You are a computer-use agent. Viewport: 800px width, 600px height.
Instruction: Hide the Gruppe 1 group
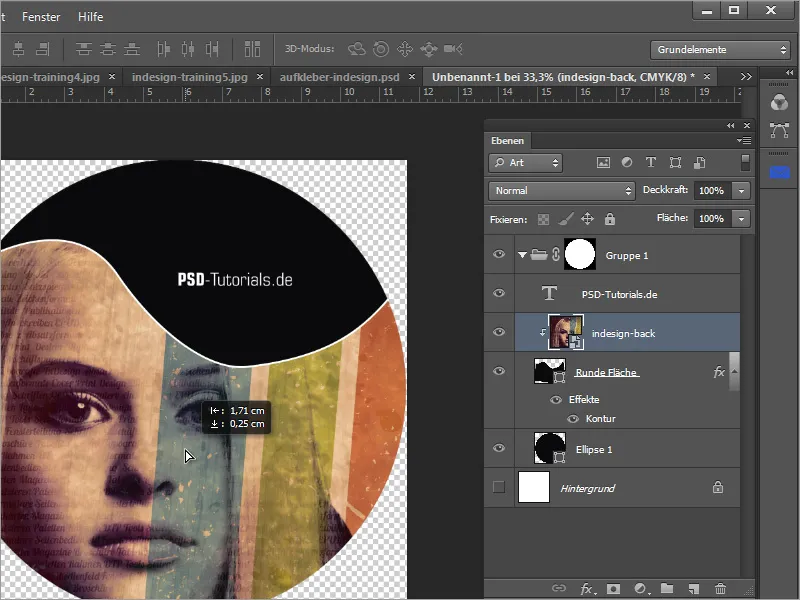(499, 254)
